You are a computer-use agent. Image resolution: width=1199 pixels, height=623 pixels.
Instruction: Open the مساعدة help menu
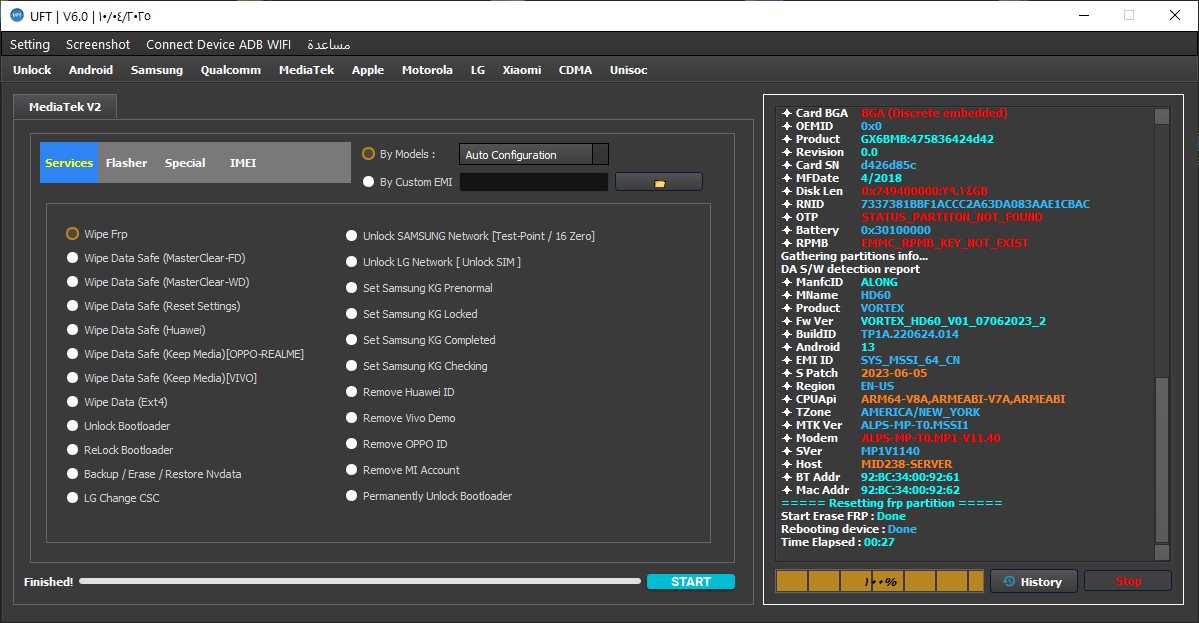click(x=329, y=44)
